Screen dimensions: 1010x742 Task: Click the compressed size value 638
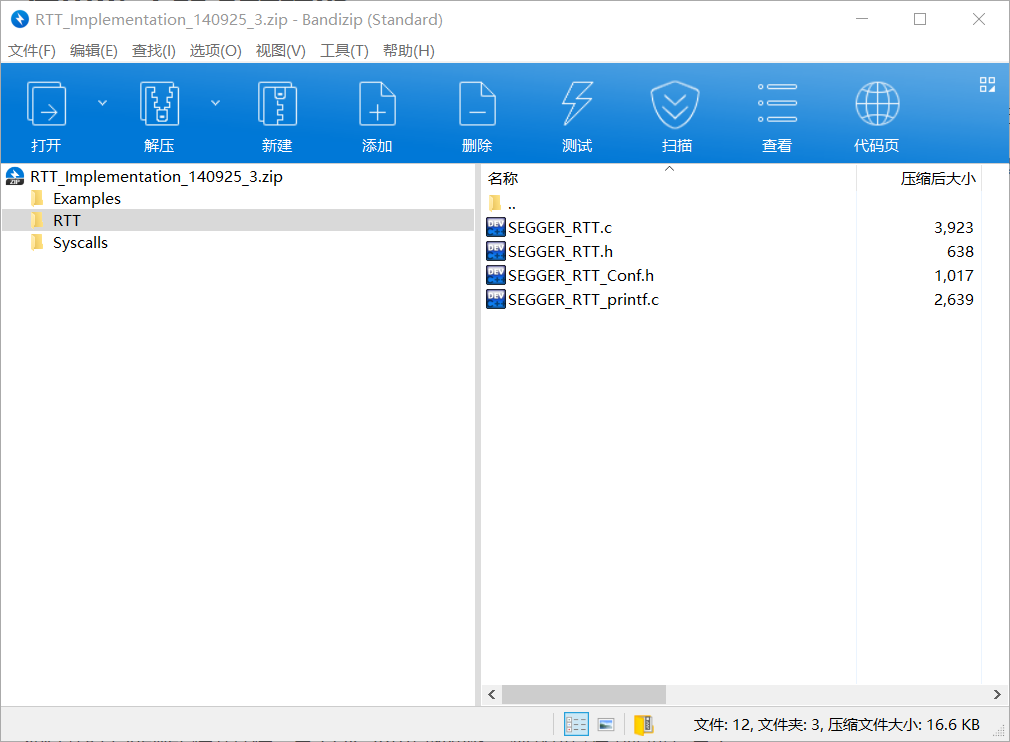click(x=960, y=251)
